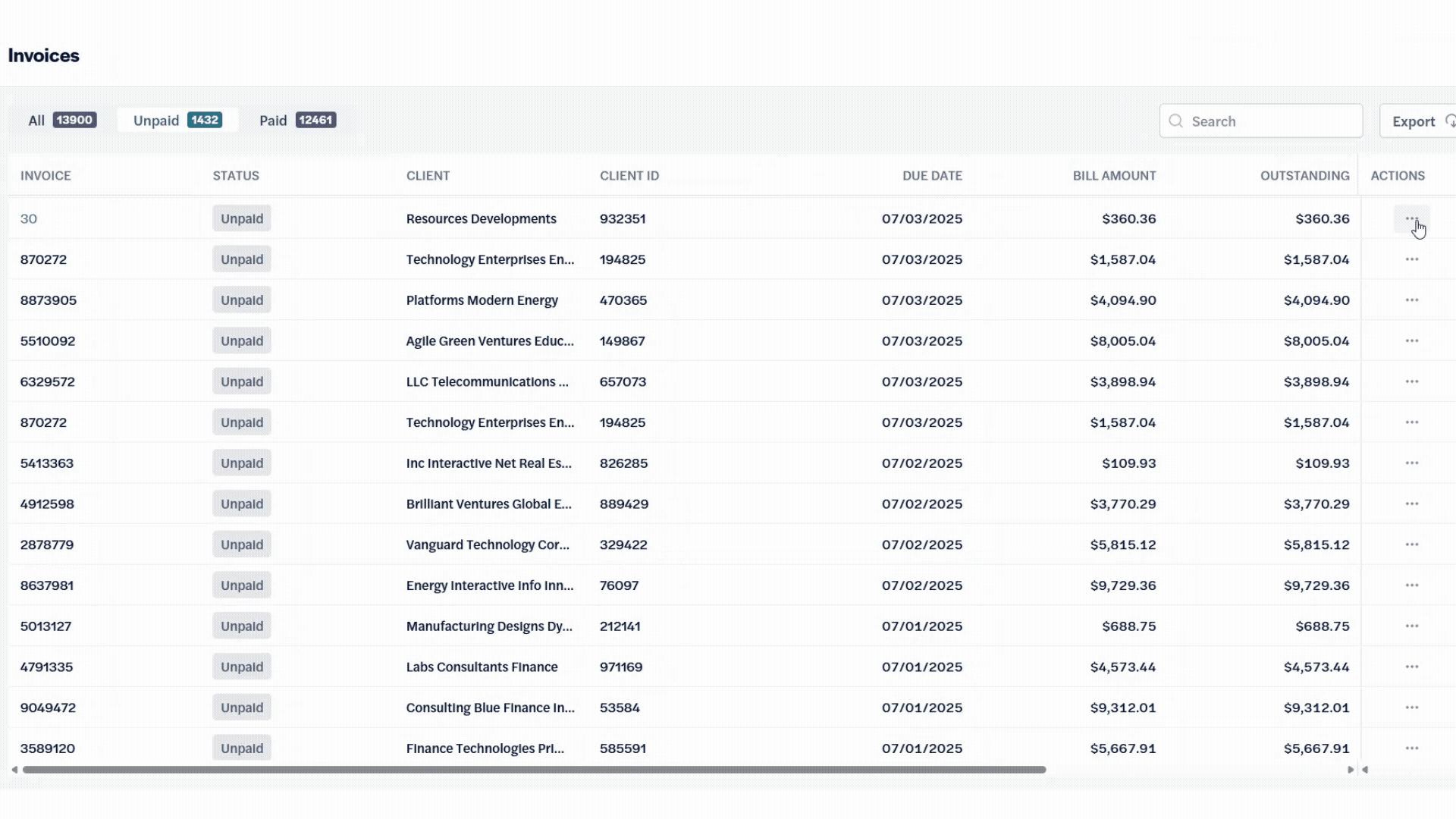This screenshot has width=1456, height=819.
Task: Click invoice number 5413363
Action: [47, 463]
